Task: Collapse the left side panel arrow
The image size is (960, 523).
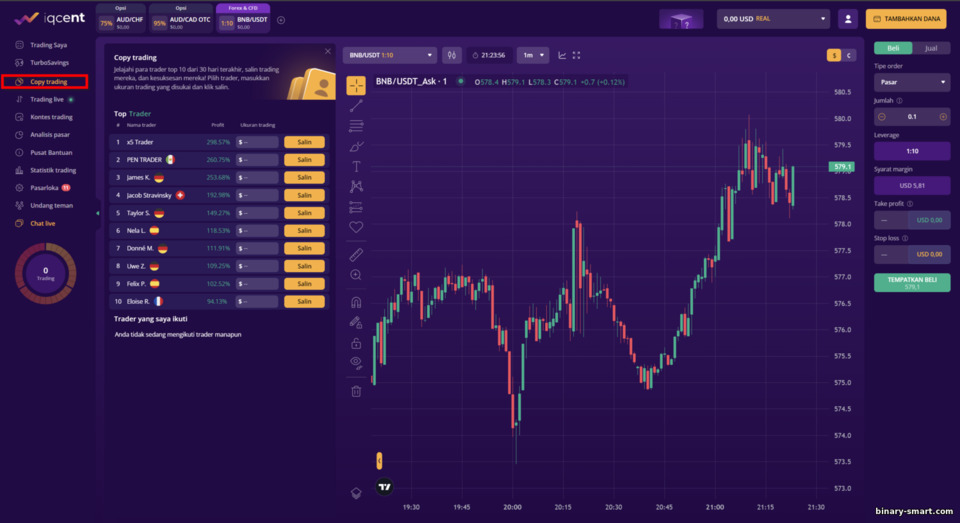Action: coord(97,213)
